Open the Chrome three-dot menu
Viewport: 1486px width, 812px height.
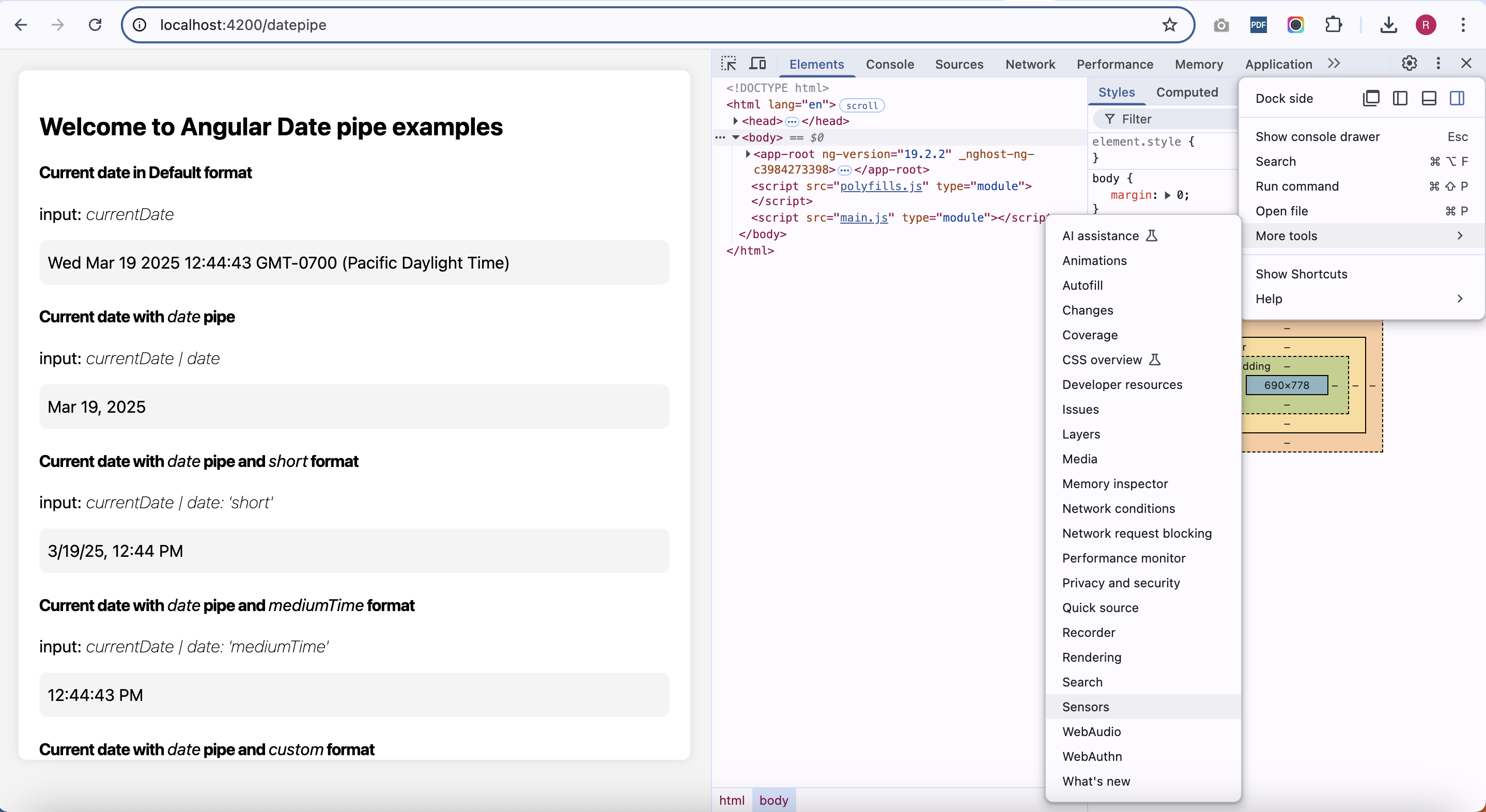[x=1463, y=25]
